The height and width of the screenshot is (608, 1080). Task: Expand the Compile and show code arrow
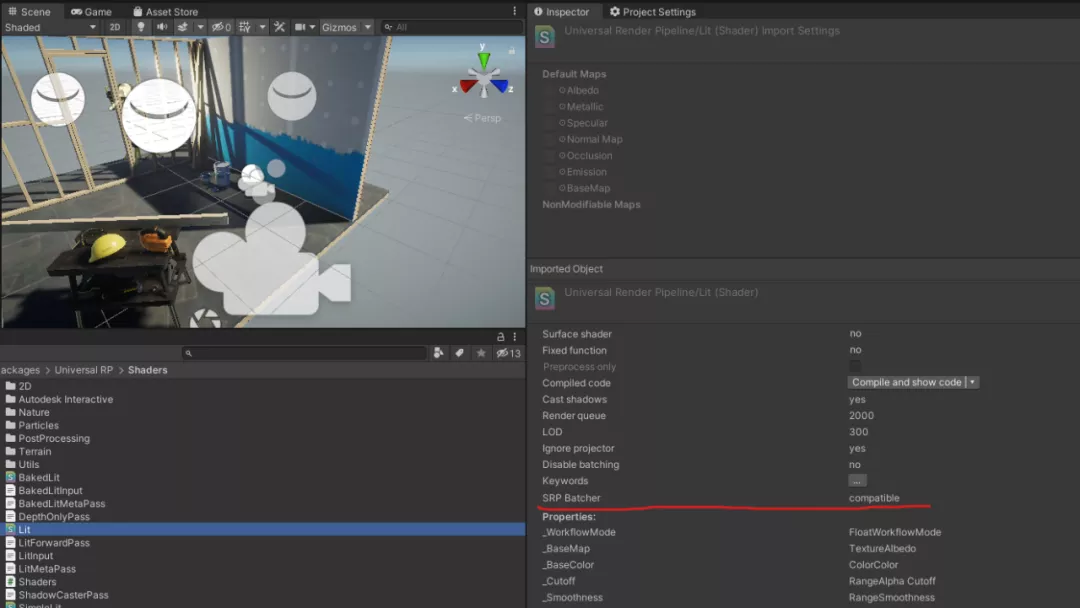click(x=973, y=382)
